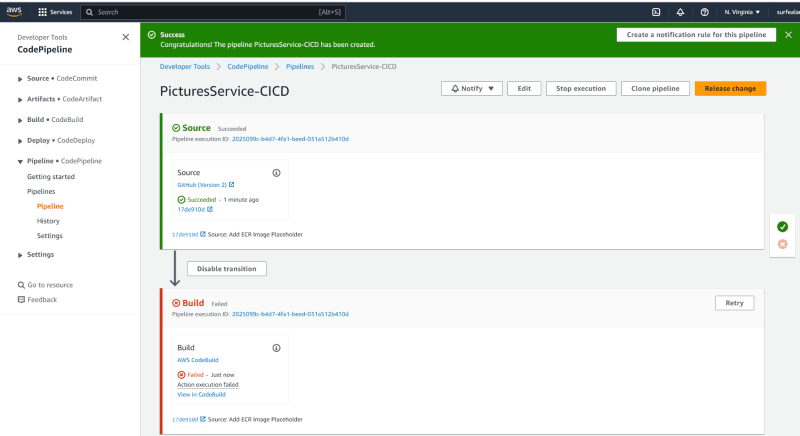Click View in CodeBuild link
The height and width of the screenshot is (436, 800).
tap(201, 394)
